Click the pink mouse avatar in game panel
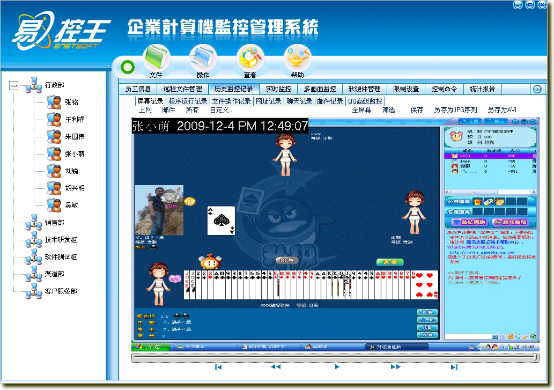 (x=456, y=136)
